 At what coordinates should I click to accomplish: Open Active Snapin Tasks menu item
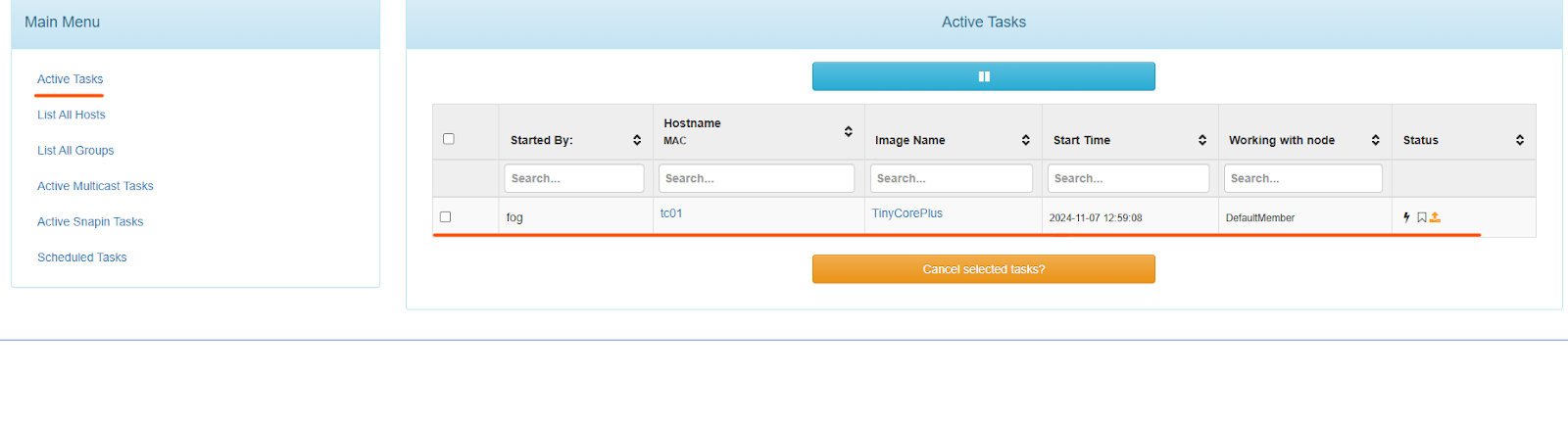pos(90,222)
